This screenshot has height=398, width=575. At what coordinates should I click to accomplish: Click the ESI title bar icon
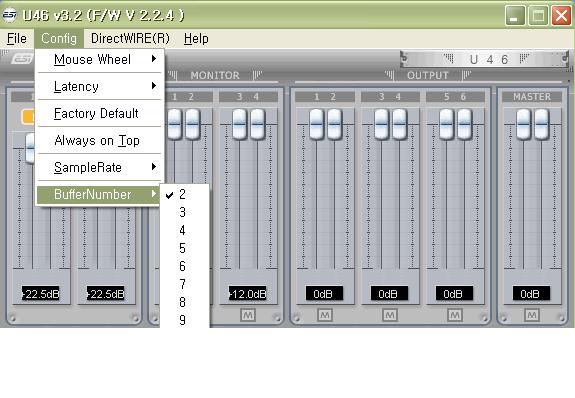(9, 15)
